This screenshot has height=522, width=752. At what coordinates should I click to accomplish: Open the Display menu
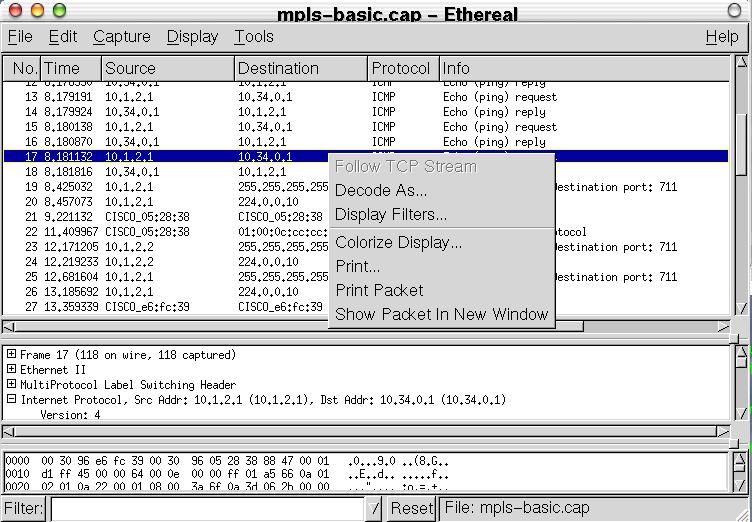[x=192, y=36]
